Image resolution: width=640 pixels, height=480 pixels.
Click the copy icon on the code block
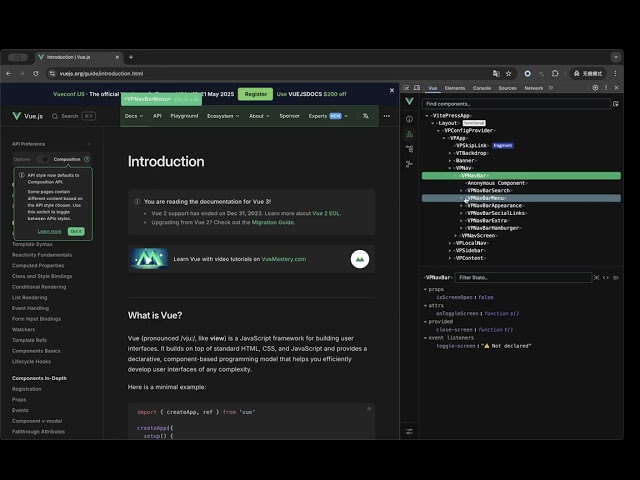pyautogui.click(x=369, y=409)
